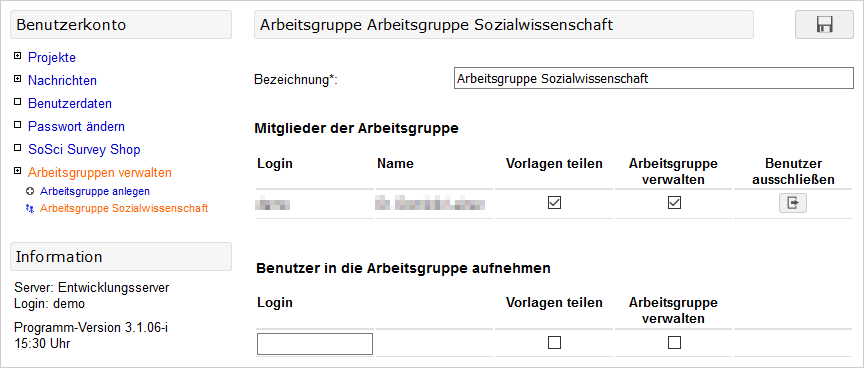Focus the Bezeichnung text field
Screen dimensions: 864x368
[653, 78]
